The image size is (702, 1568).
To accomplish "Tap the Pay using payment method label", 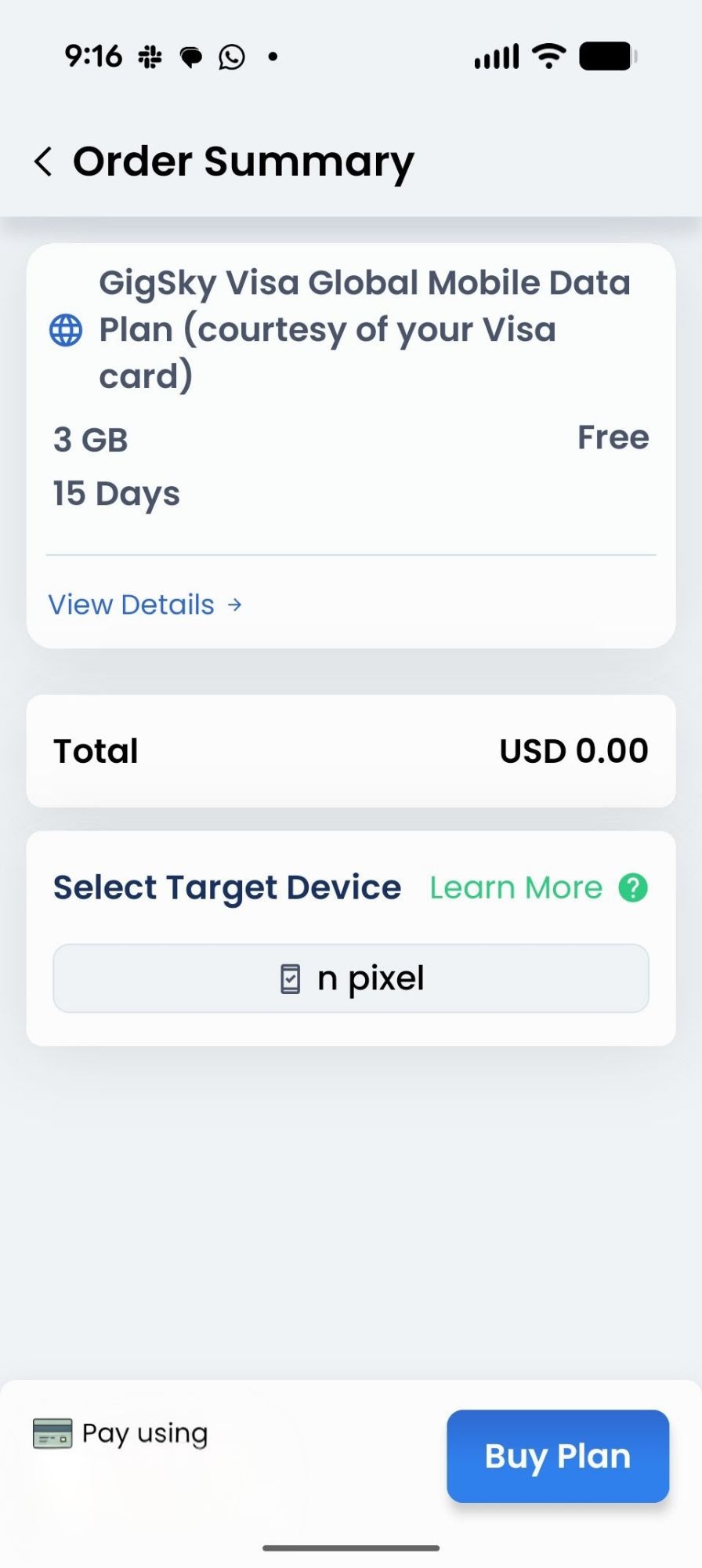I will pyautogui.click(x=145, y=1434).
